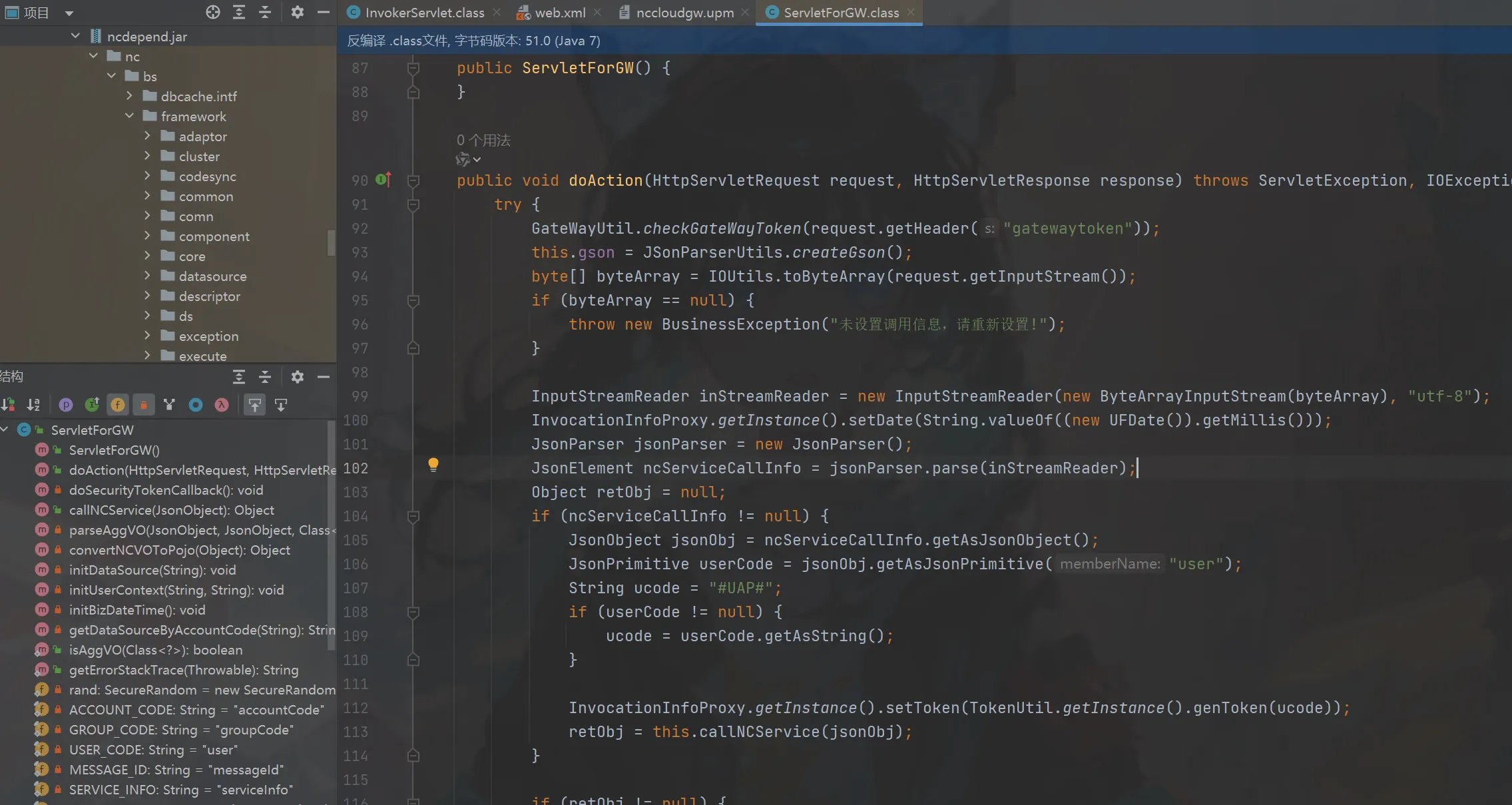Expand the adaptor folder
The height and width of the screenshot is (805, 1512).
[147, 136]
